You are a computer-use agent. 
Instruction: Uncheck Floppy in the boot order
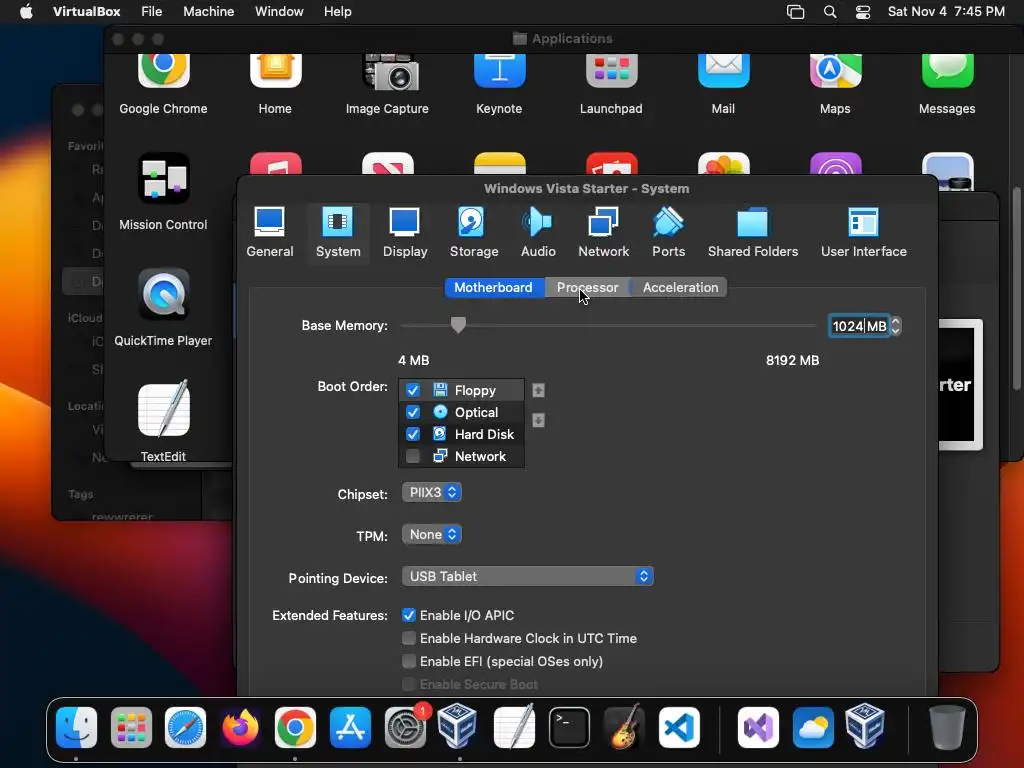[x=413, y=391]
